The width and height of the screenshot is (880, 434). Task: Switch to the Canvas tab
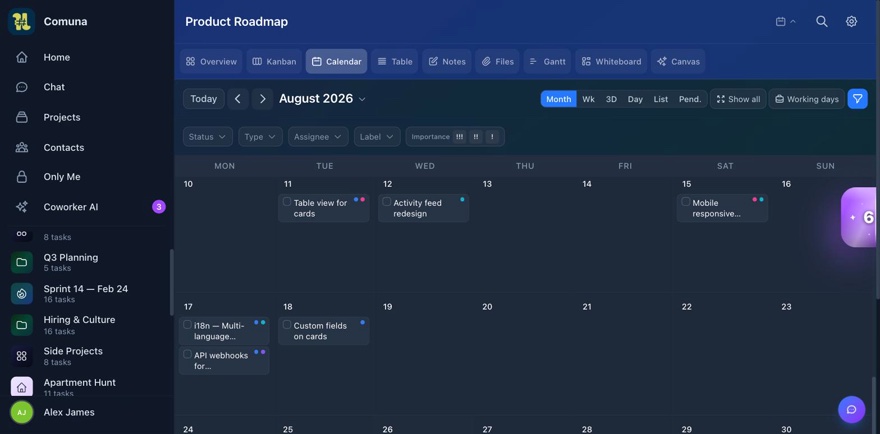(678, 61)
